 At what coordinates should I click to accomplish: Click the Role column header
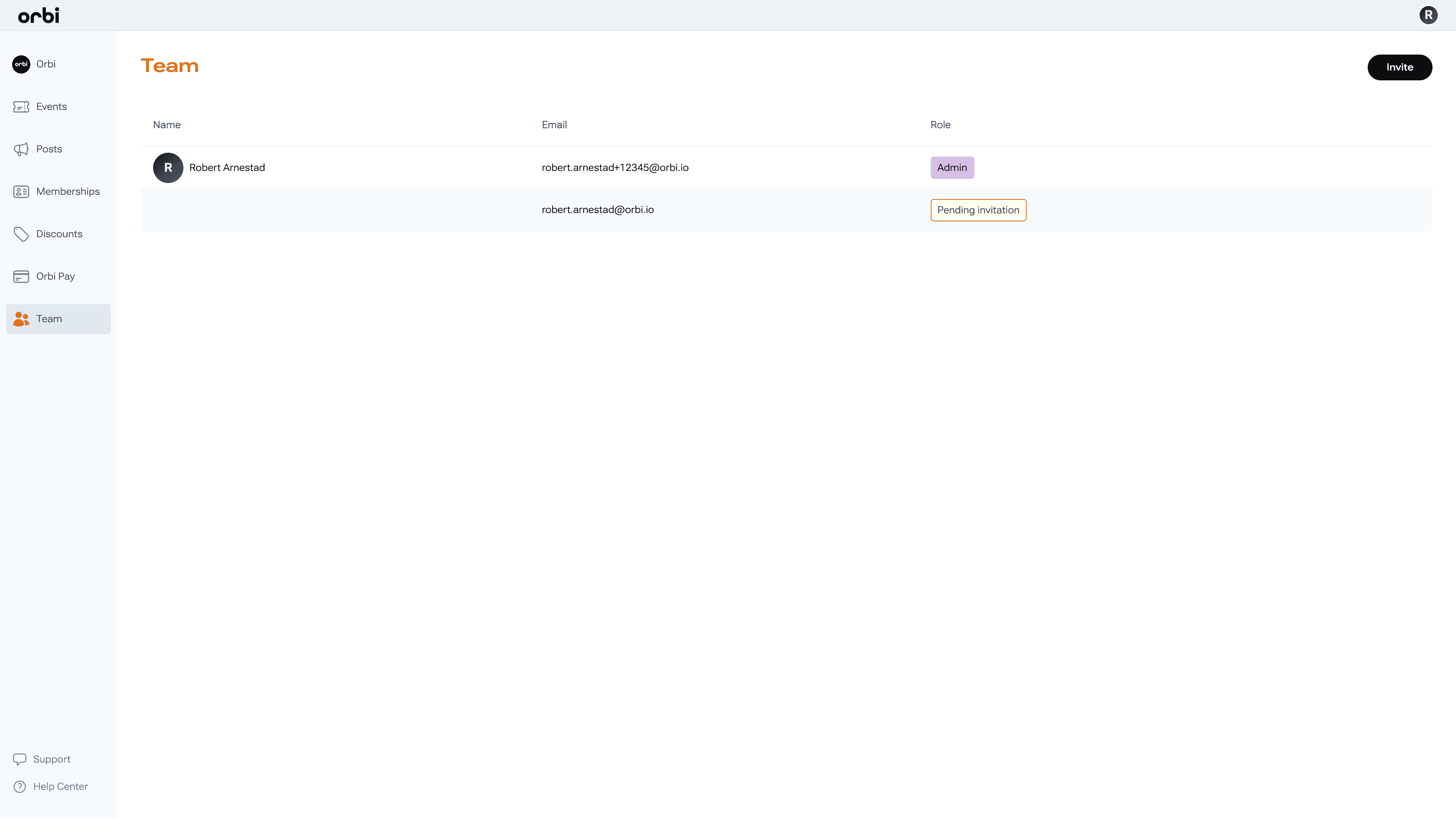point(940,125)
